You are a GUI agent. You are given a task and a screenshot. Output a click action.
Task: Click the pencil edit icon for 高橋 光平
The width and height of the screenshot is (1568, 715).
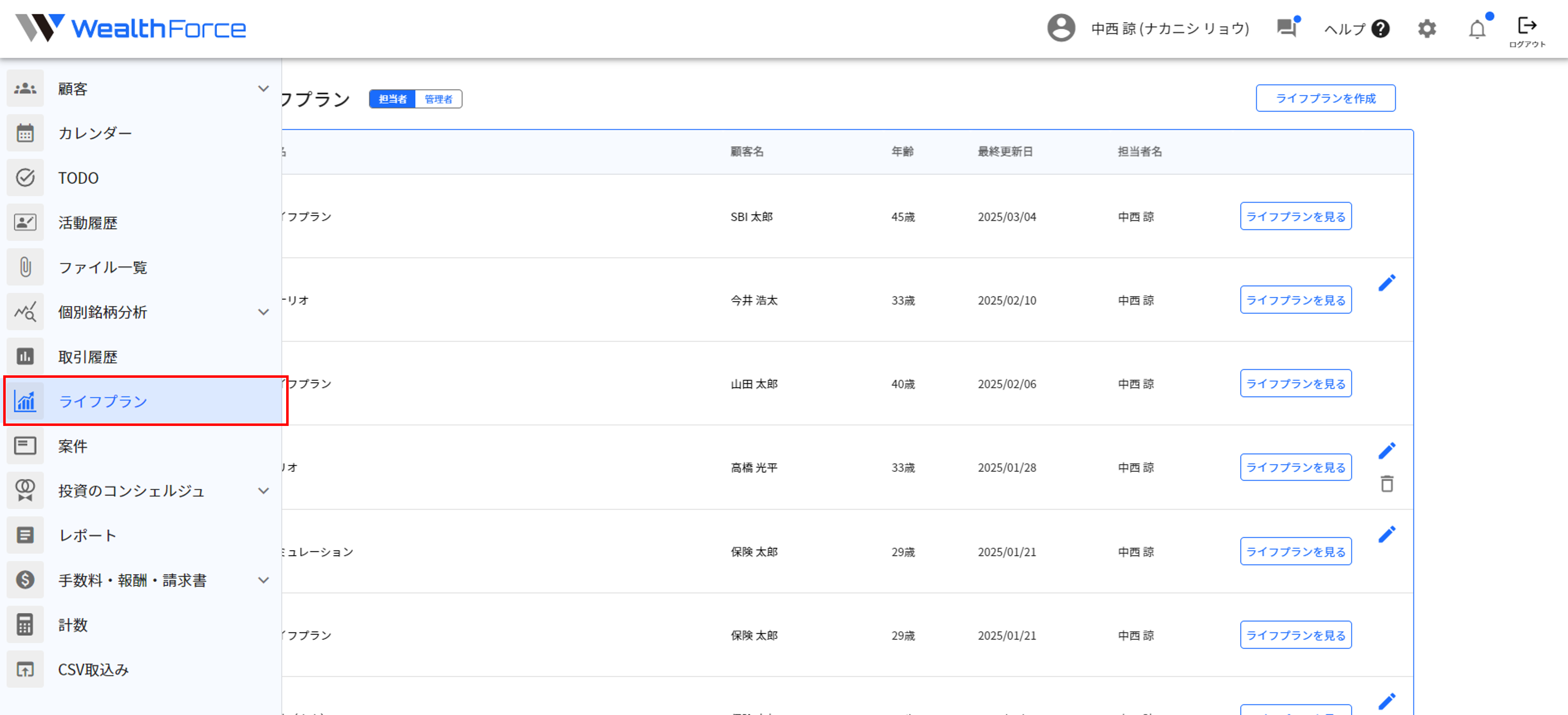(x=1387, y=451)
